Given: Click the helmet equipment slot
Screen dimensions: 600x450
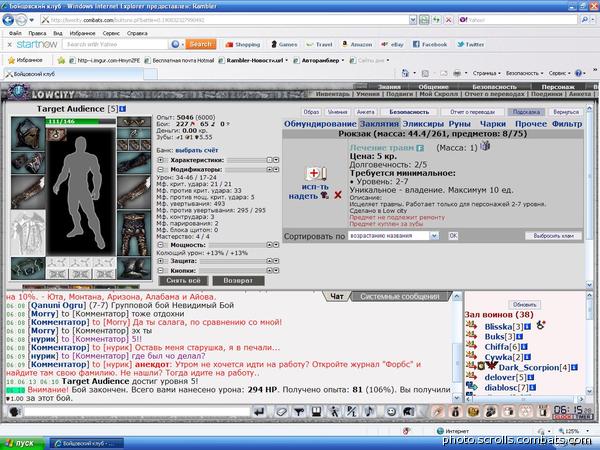Looking at the screenshot, I should (x=28, y=134).
